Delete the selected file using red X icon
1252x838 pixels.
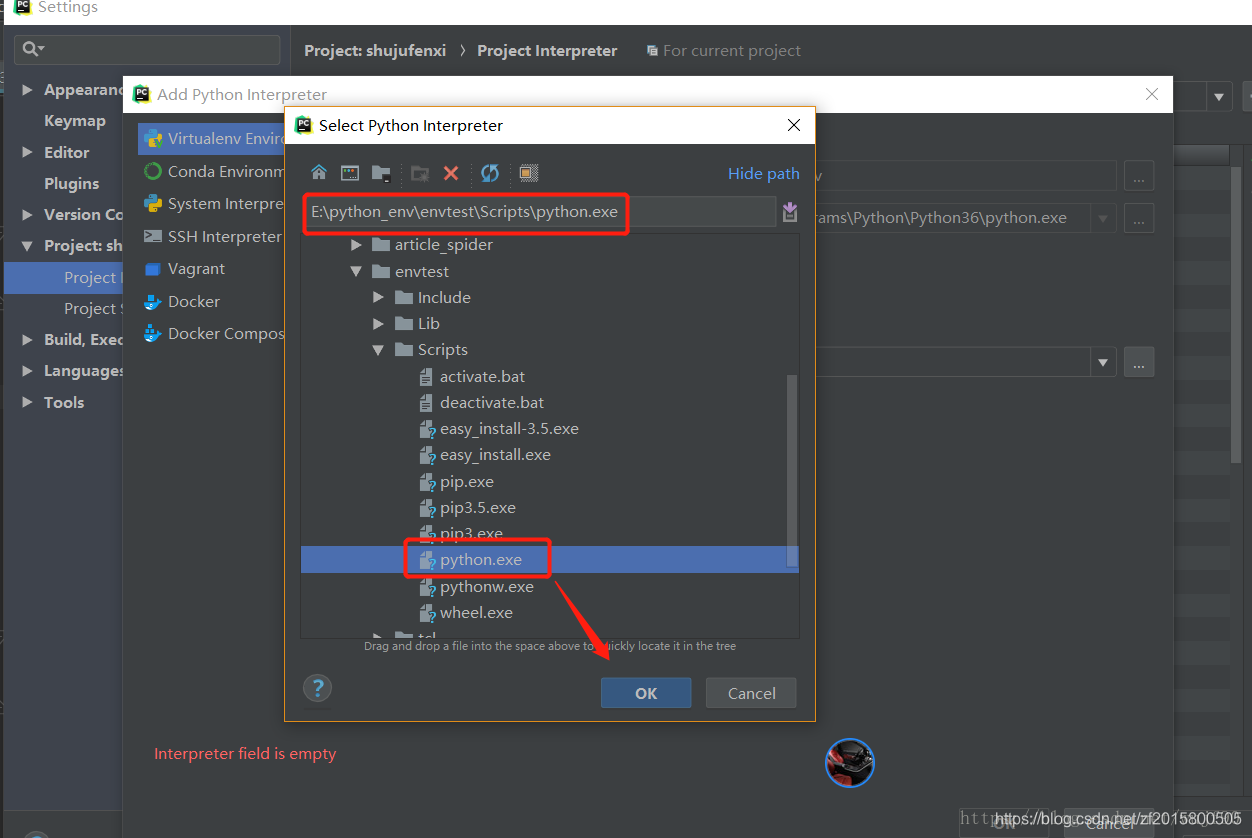(451, 173)
